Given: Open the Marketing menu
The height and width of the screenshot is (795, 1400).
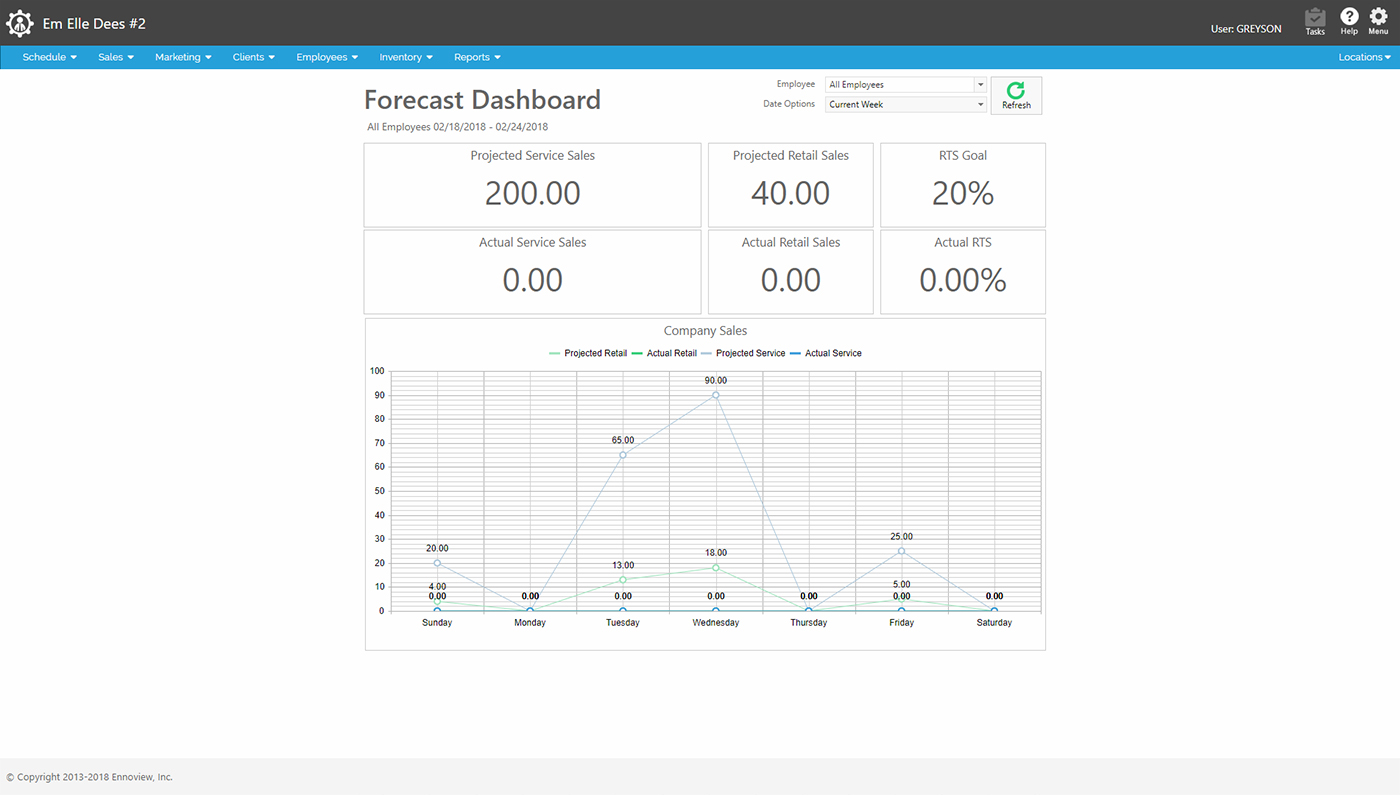Looking at the screenshot, I should tap(183, 57).
